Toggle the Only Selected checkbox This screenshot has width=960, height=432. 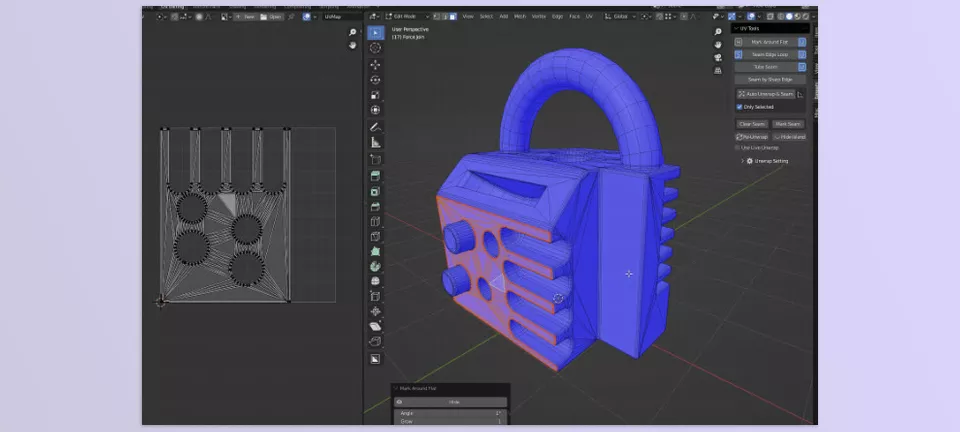739,107
